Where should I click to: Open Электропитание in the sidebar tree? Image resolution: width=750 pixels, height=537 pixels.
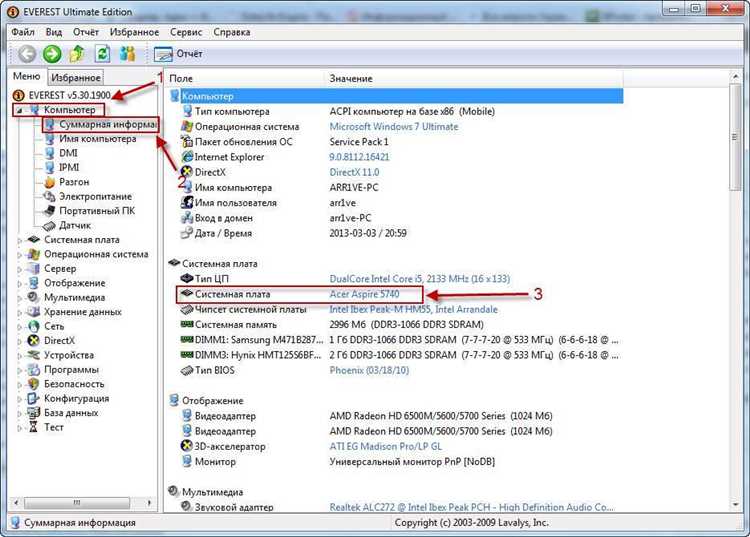(95, 197)
